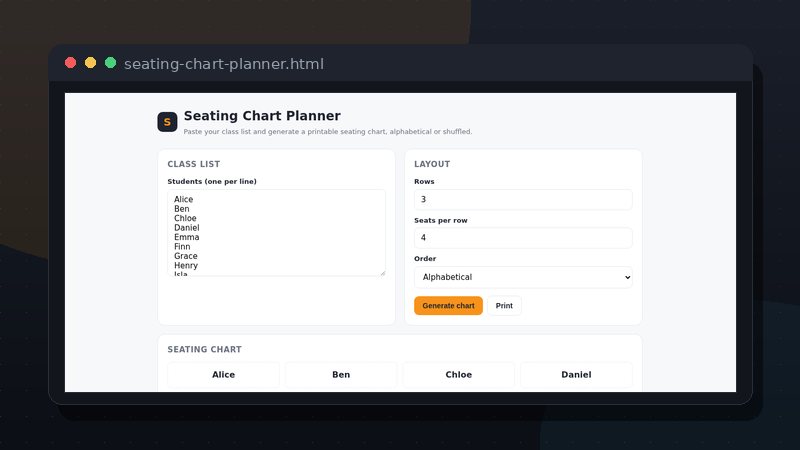Grab the textarea resize handle corner
Image resolution: width=800 pixels, height=450 pixels.
tap(382, 272)
